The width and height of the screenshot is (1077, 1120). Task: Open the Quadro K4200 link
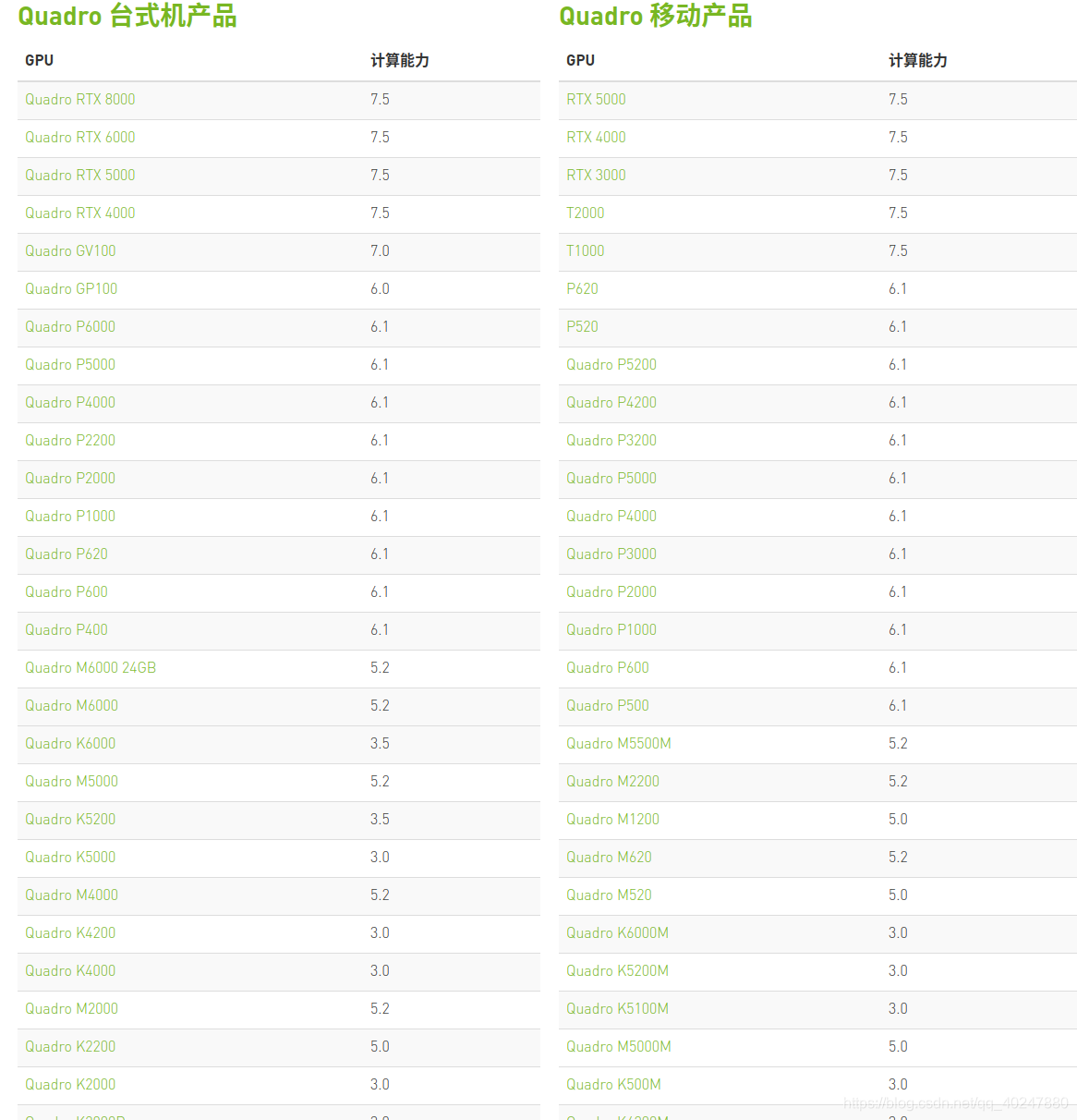[70, 933]
